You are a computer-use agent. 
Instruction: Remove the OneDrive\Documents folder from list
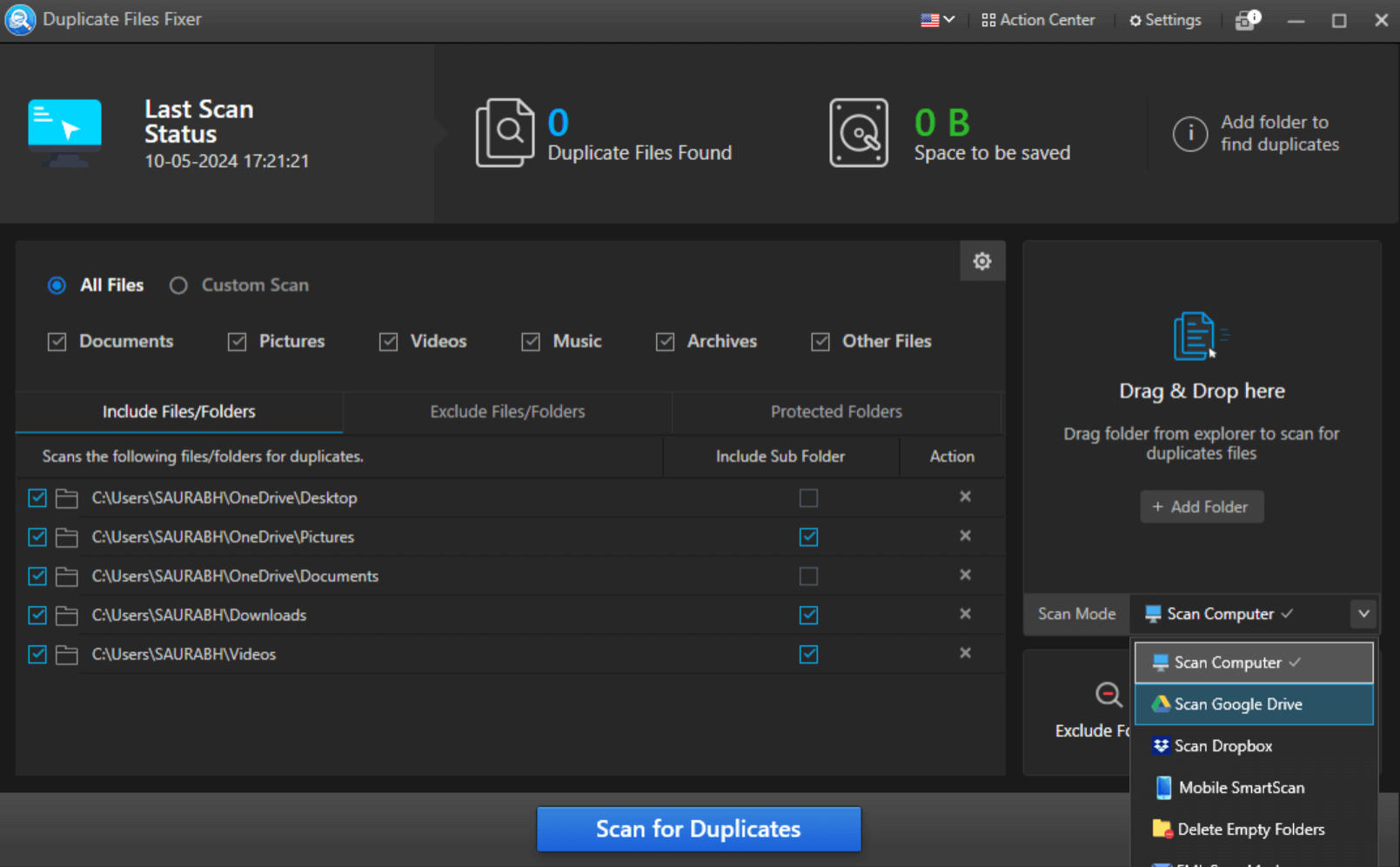click(x=965, y=575)
